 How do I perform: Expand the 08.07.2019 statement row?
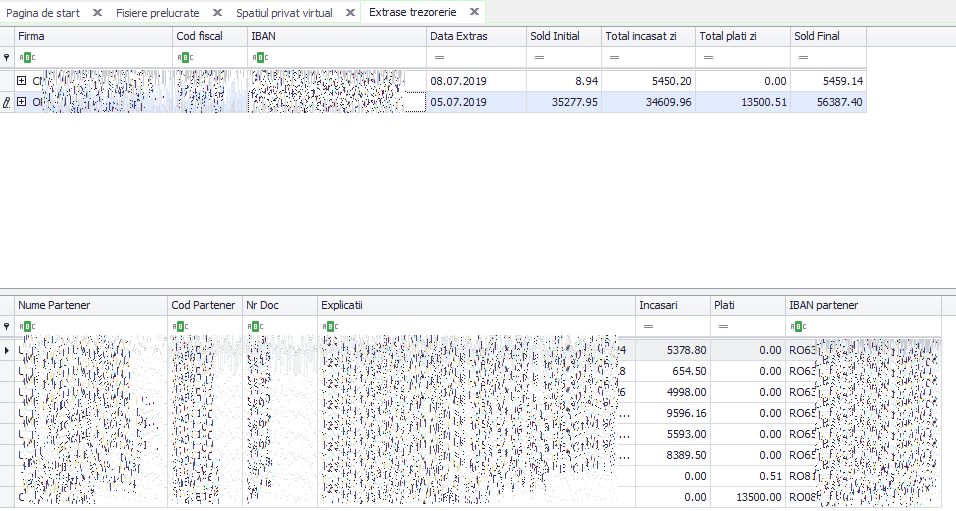[x=22, y=80]
